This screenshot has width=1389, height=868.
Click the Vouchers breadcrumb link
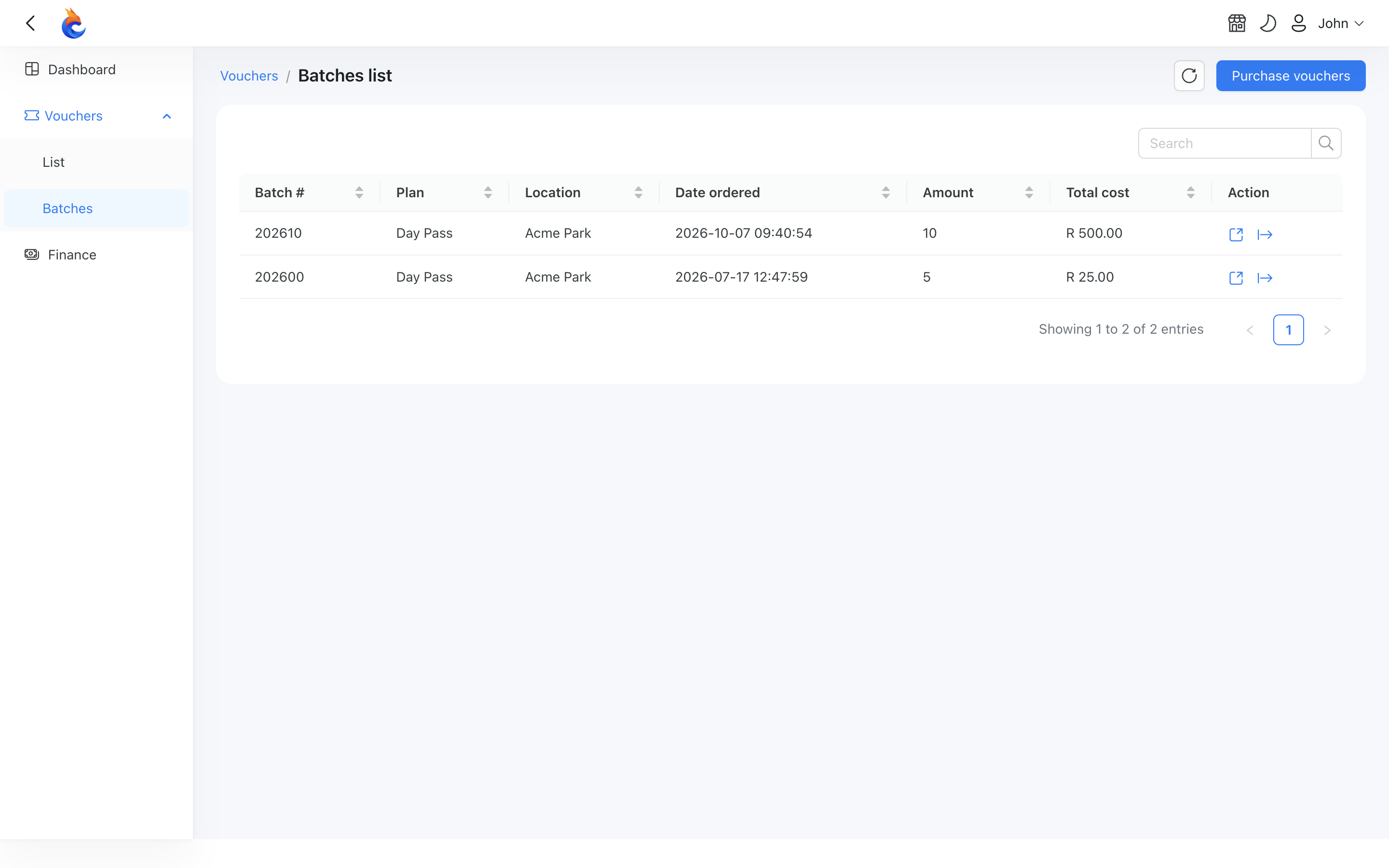point(249,76)
